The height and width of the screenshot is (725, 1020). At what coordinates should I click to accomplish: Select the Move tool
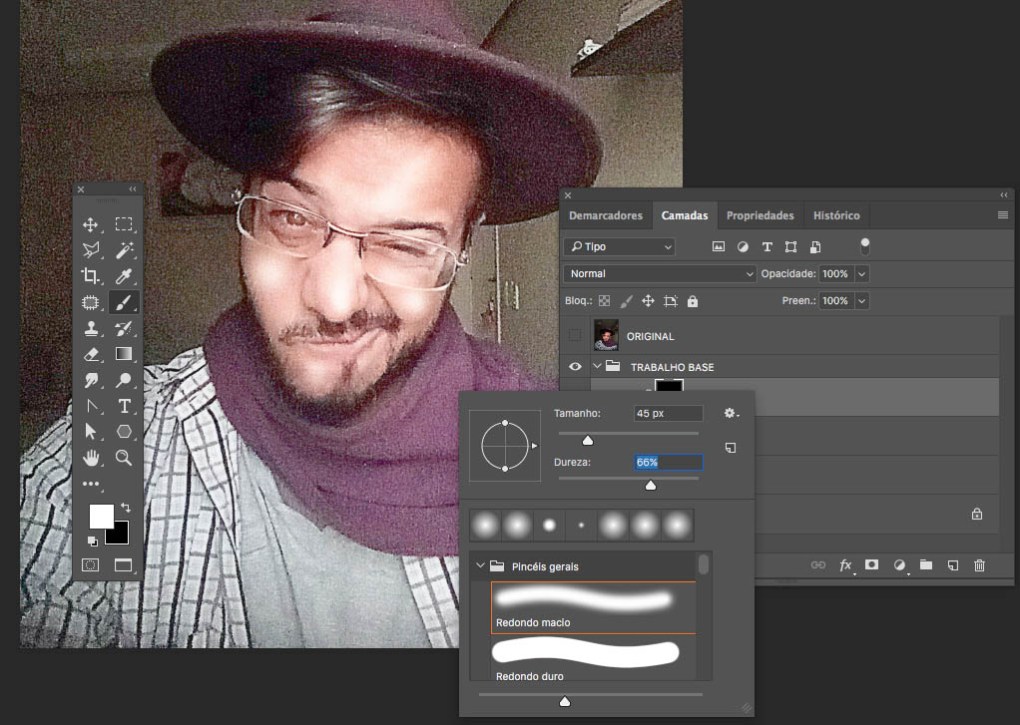91,225
